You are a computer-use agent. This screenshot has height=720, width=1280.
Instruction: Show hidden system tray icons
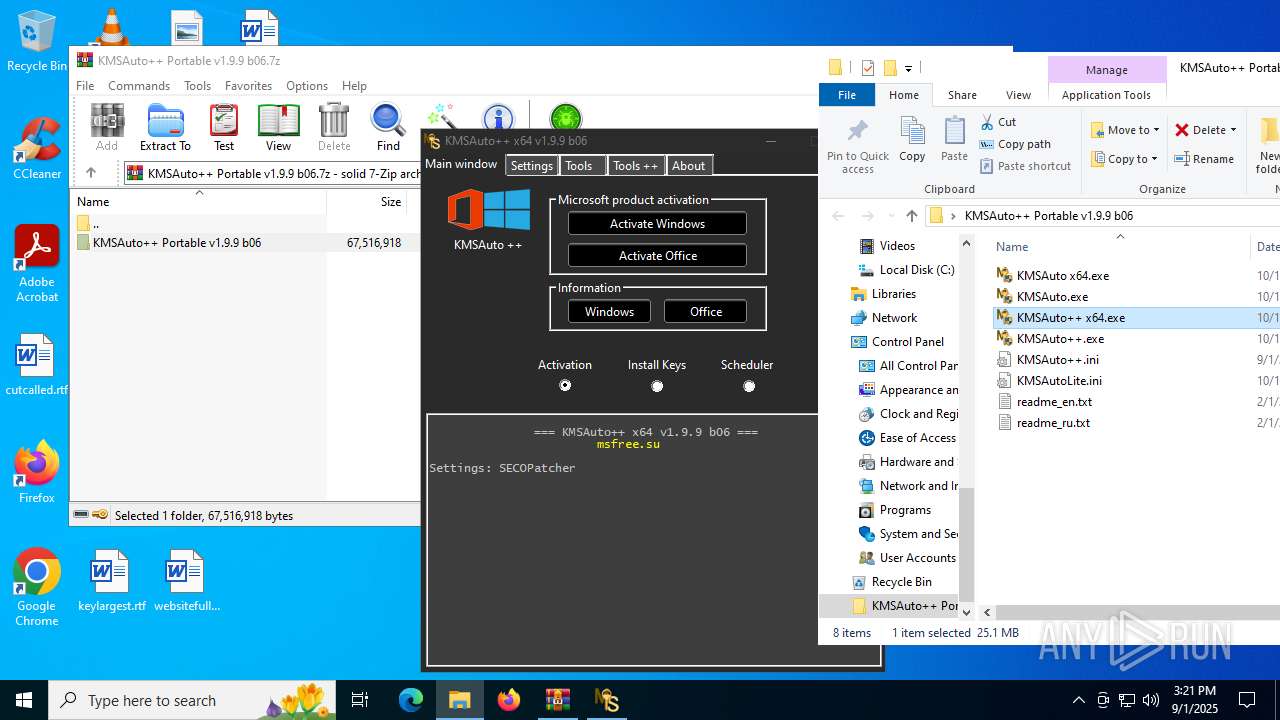point(1078,700)
